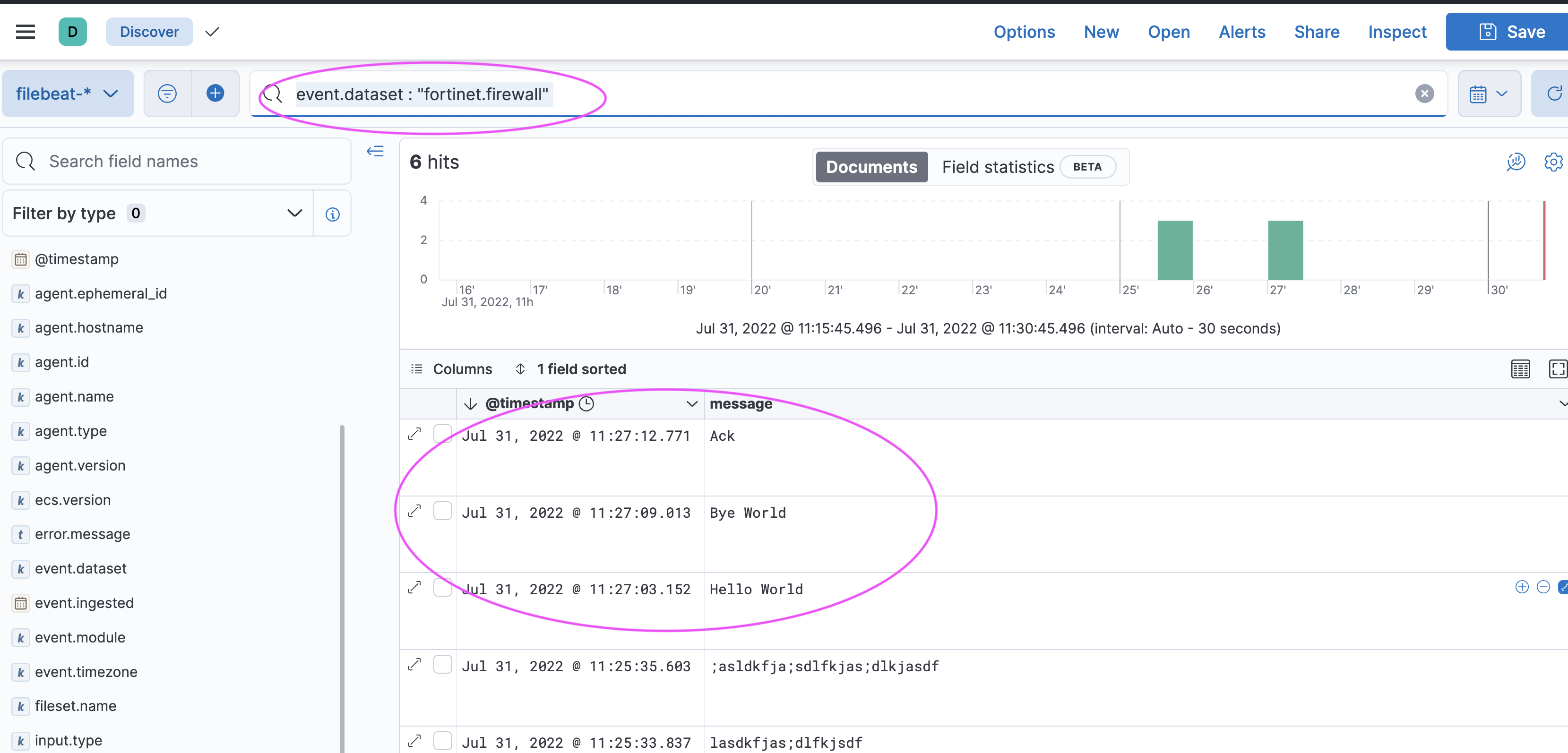Open the filebeat-* data view dropdown
Image resolution: width=1568 pixels, height=753 pixels.
pos(68,94)
